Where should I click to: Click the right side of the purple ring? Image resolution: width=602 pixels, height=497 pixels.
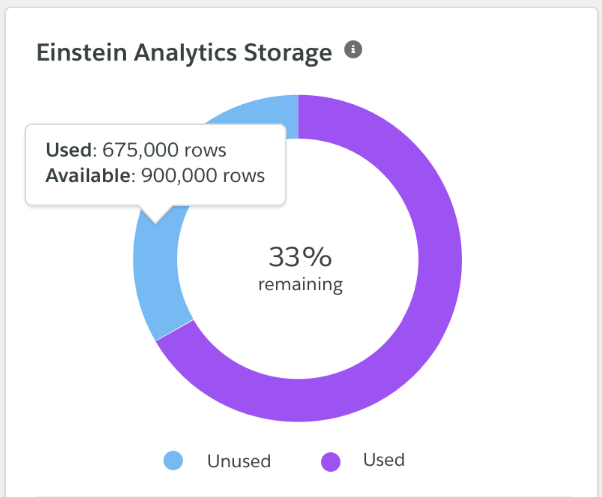point(440,258)
